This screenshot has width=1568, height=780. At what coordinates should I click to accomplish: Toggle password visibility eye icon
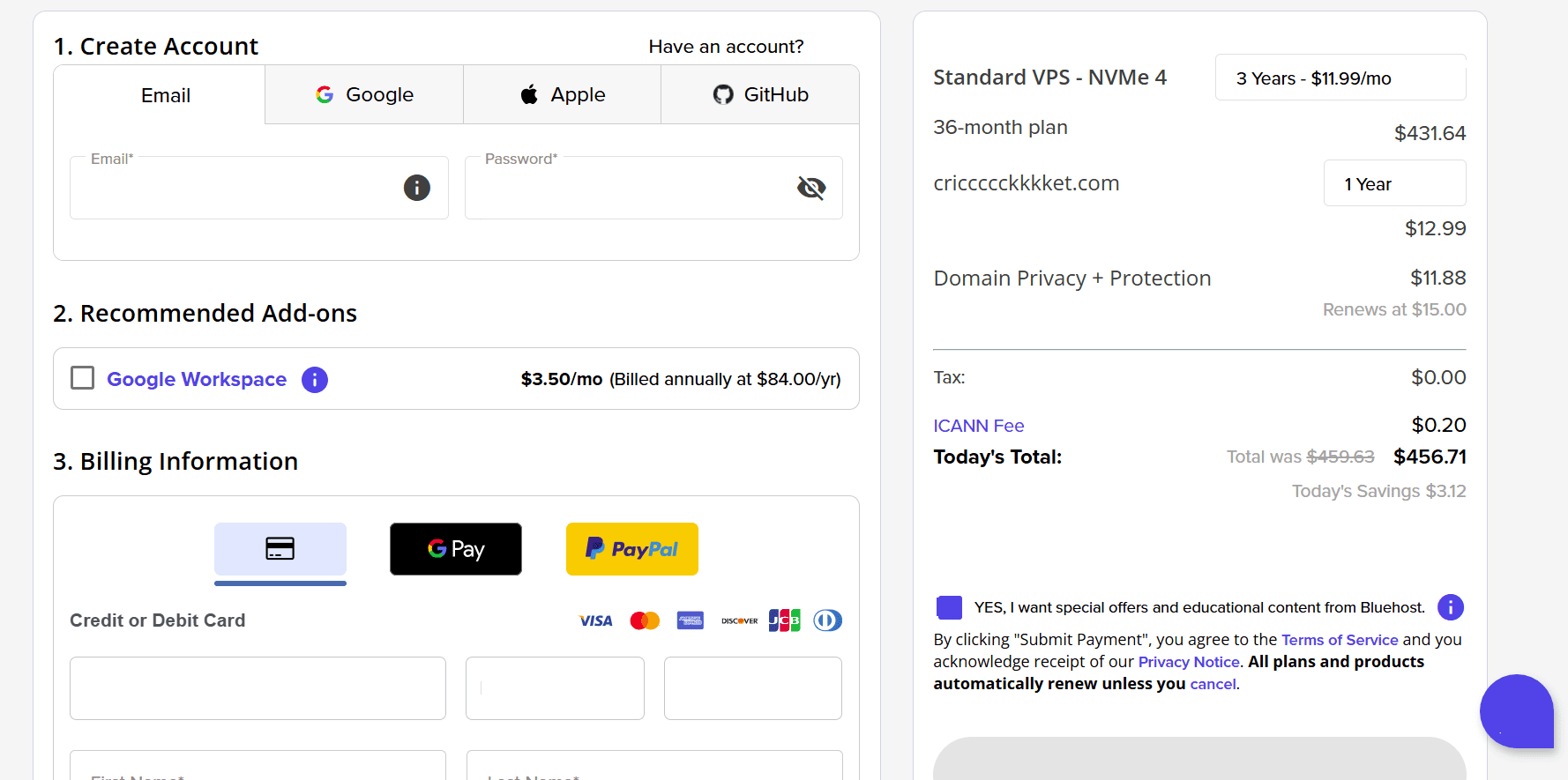[x=811, y=188]
